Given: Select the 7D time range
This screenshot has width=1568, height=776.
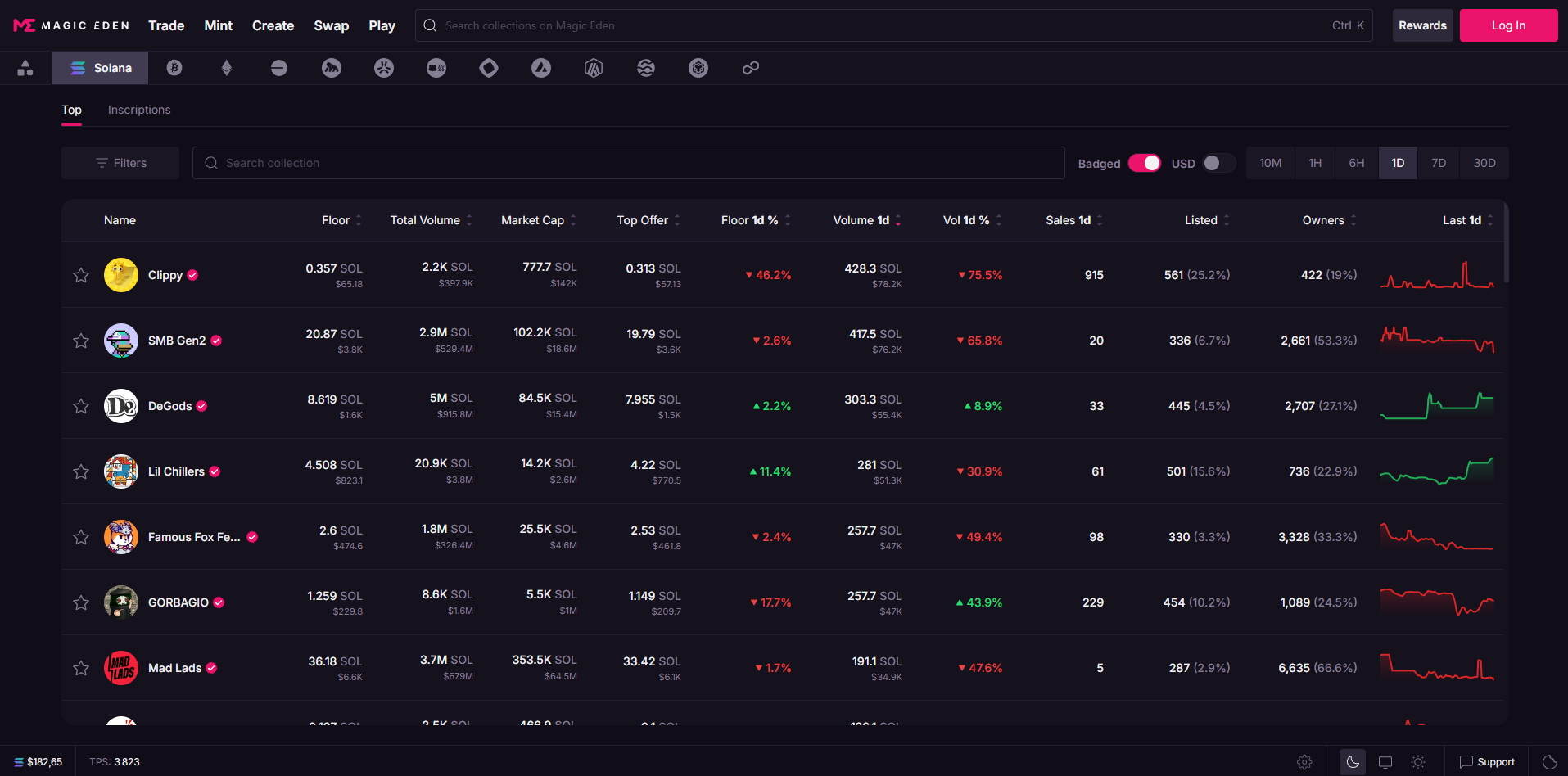Looking at the screenshot, I should click(1439, 163).
